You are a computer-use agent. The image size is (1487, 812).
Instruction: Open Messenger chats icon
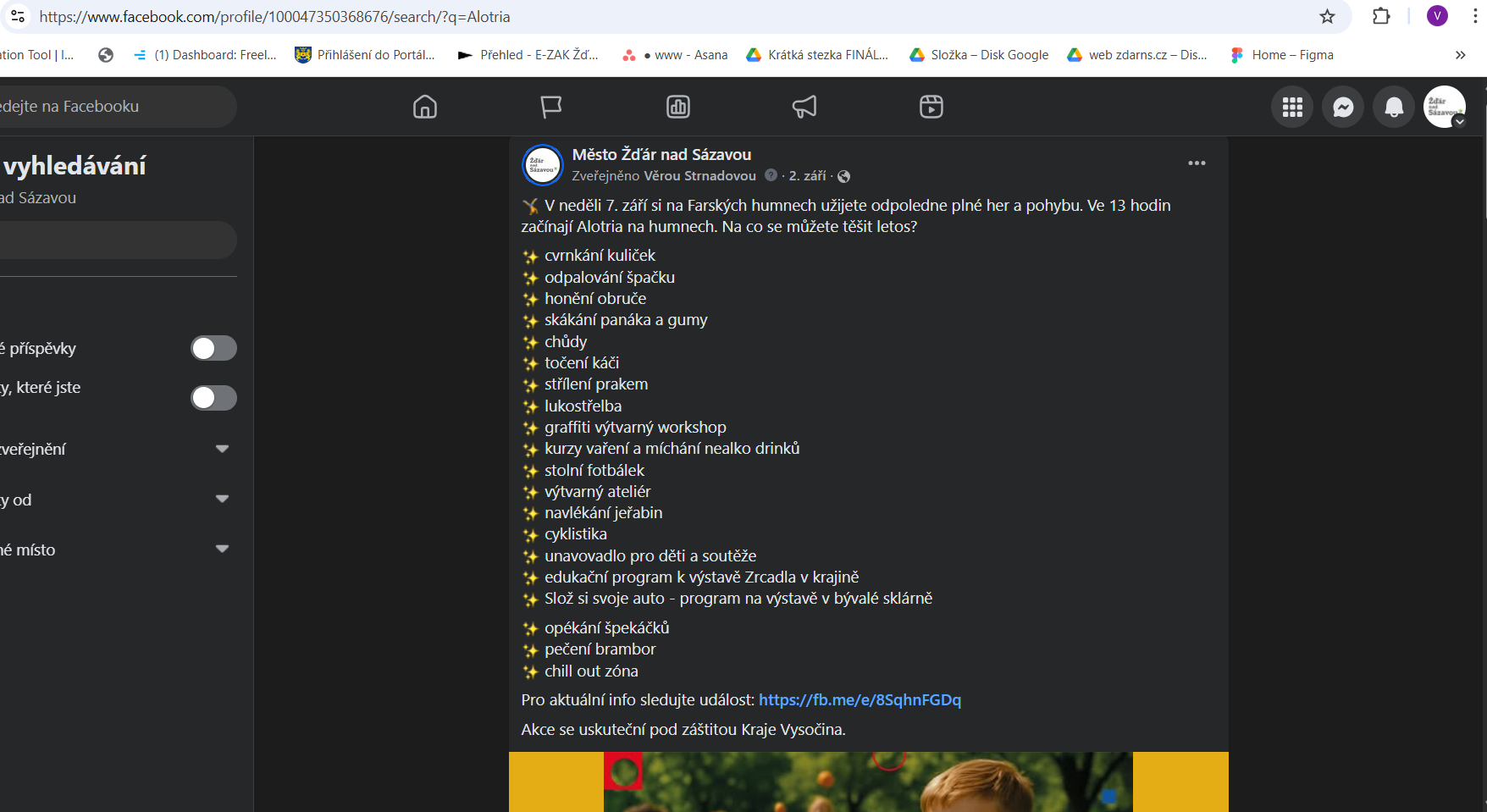point(1343,108)
